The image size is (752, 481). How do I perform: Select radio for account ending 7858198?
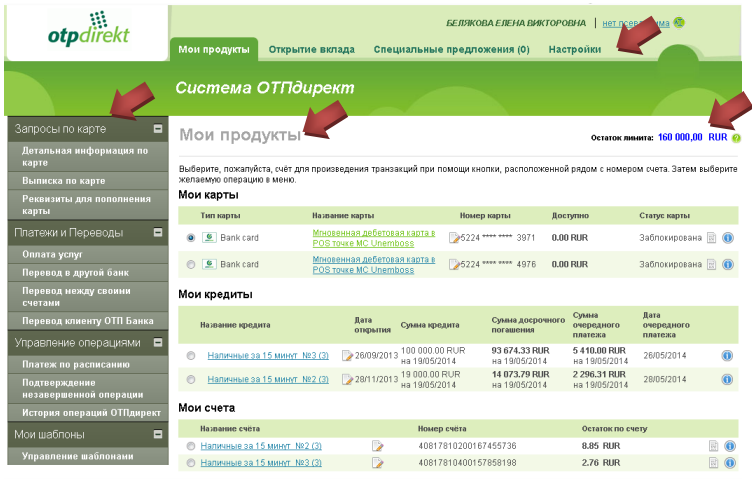tap(190, 463)
